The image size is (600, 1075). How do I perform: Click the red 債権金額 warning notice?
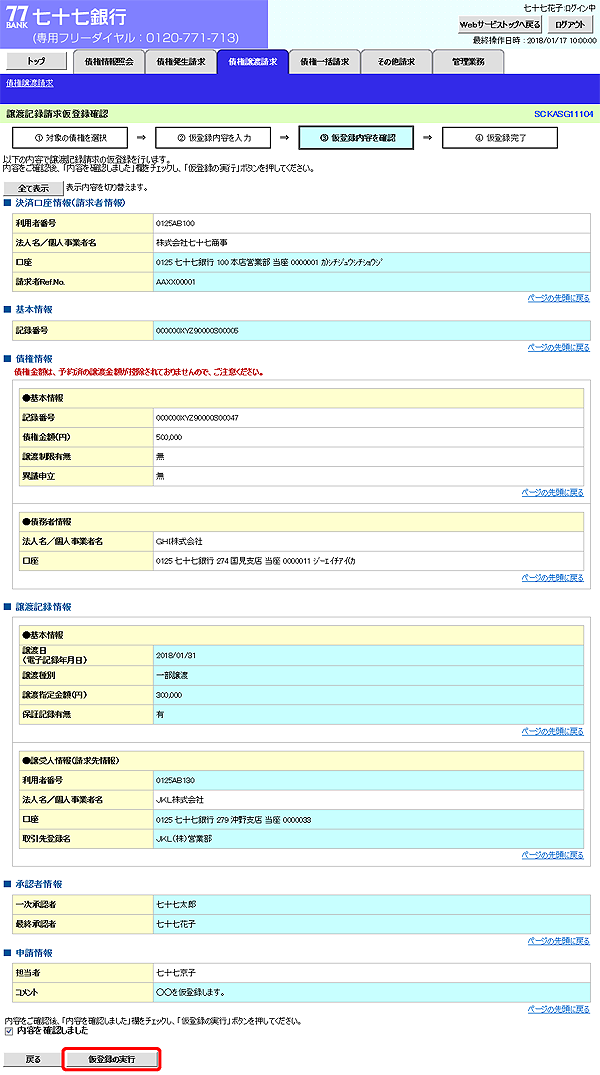click(139, 372)
